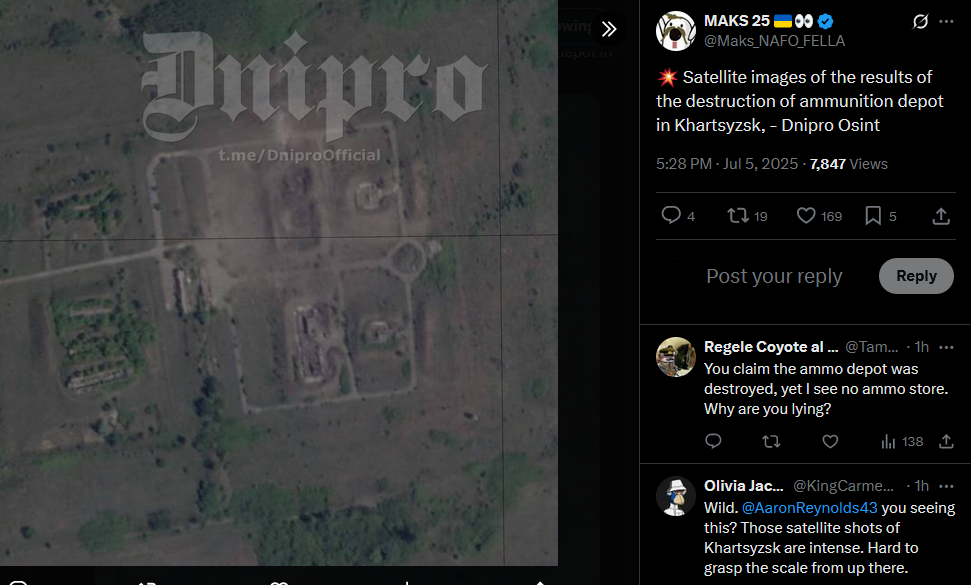Open Regele Coyote's profile avatar
This screenshot has width=971, height=585.
pyautogui.click(x=676, y=357)
